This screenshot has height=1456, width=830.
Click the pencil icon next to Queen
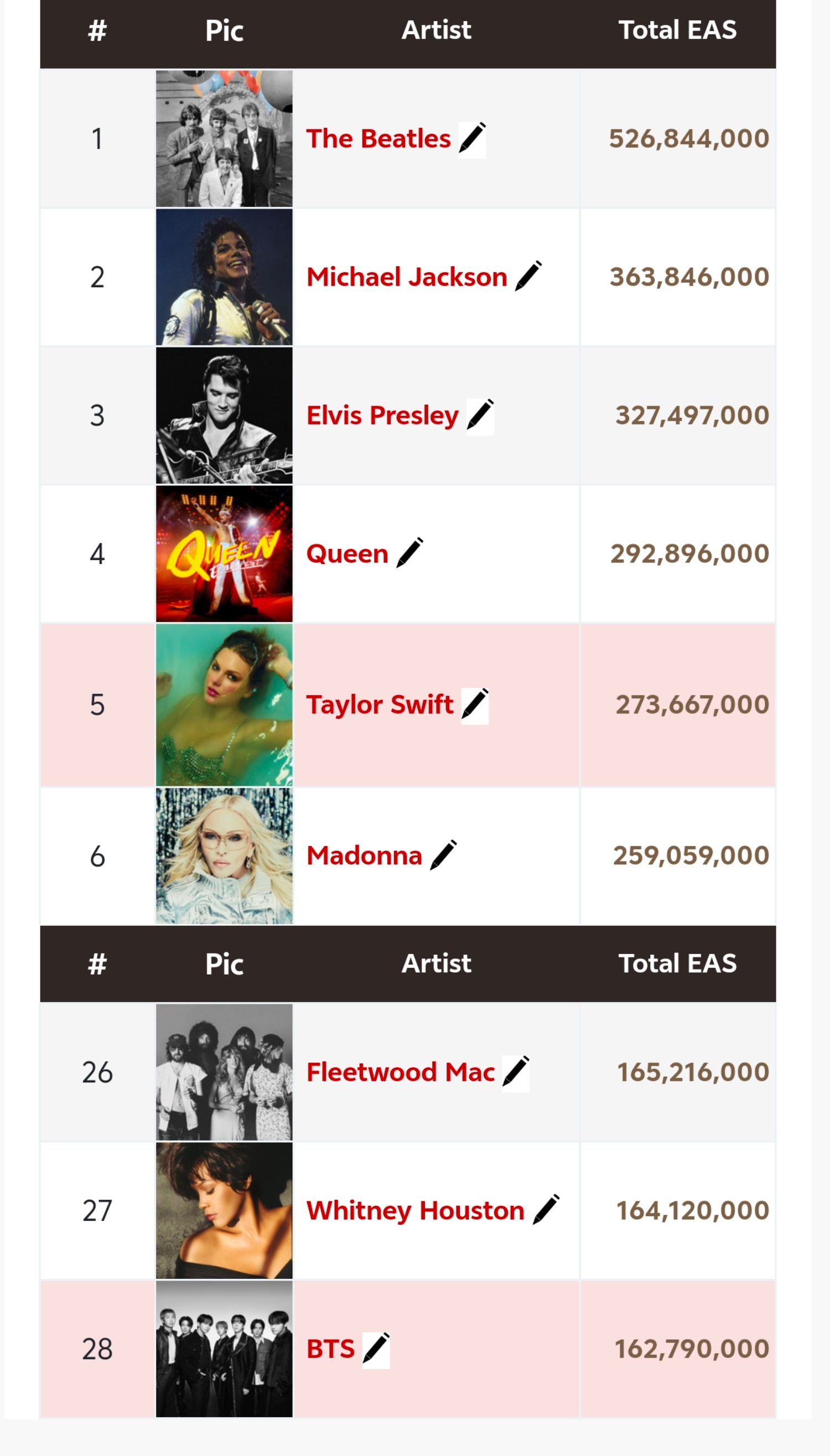point(410,553)
